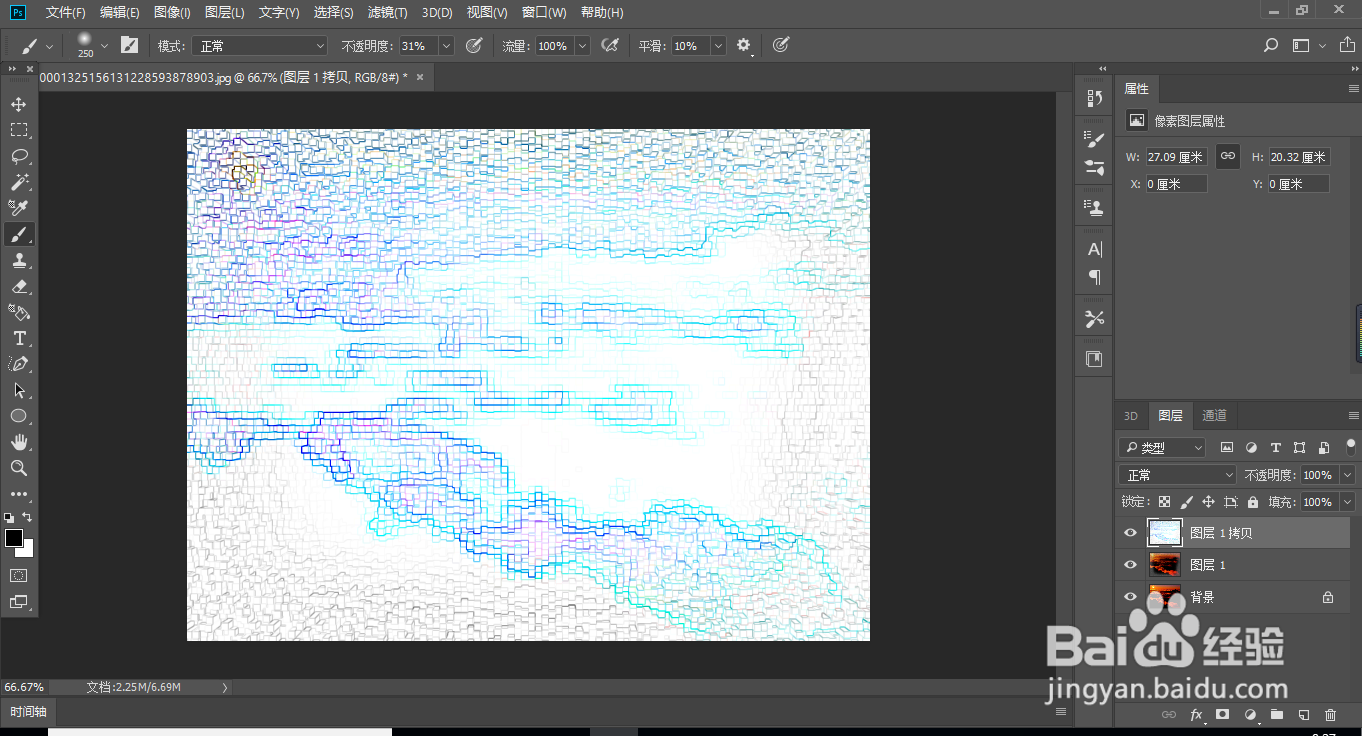
Task: Toggle lock transparent pixels
Action: (x=1164, y=502)
